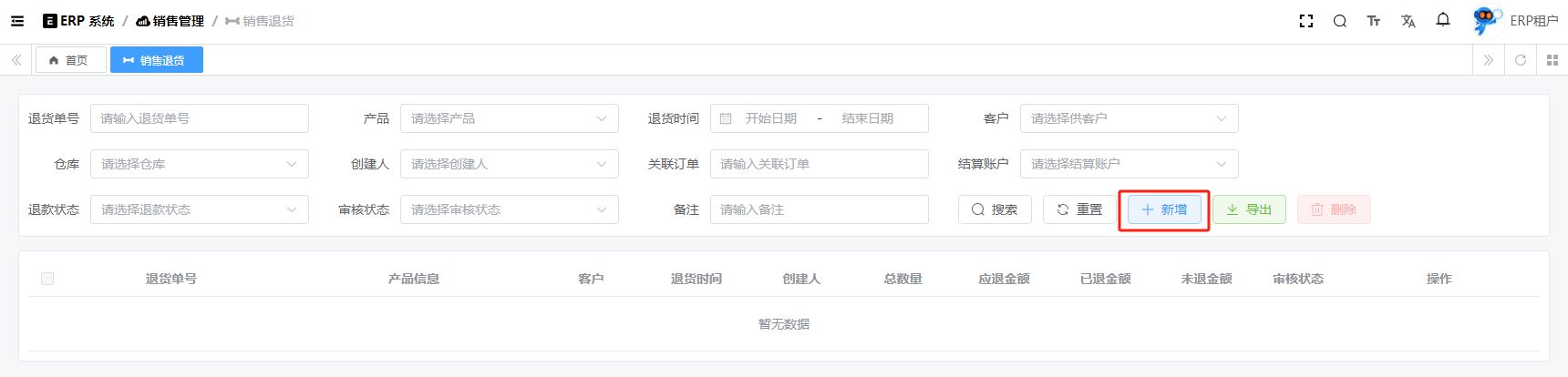Open the language translation icon

click(x=1408, y=21)
